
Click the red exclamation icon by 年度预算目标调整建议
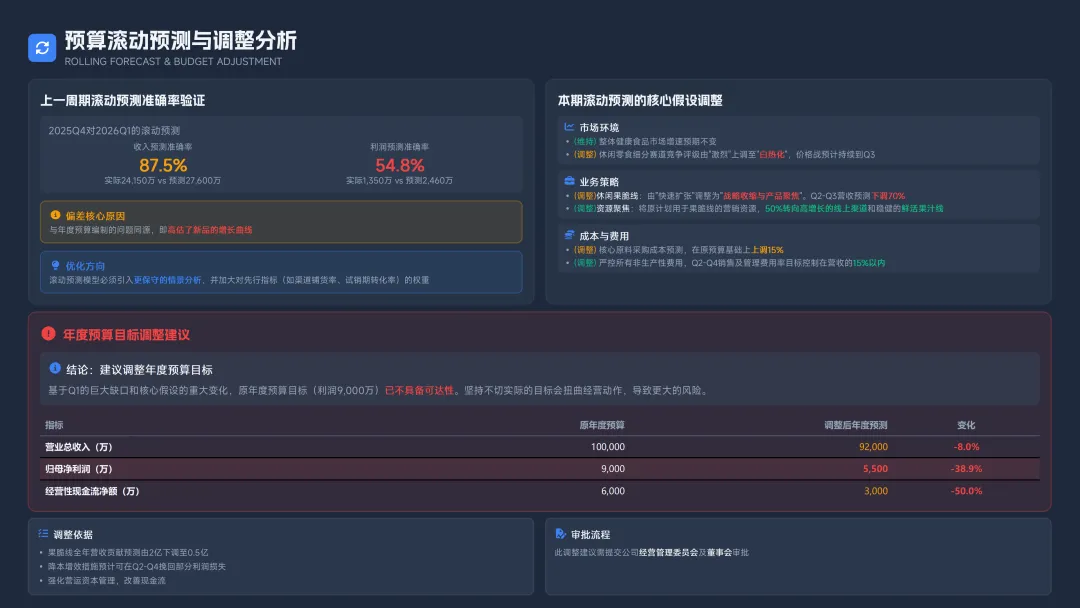48,334
